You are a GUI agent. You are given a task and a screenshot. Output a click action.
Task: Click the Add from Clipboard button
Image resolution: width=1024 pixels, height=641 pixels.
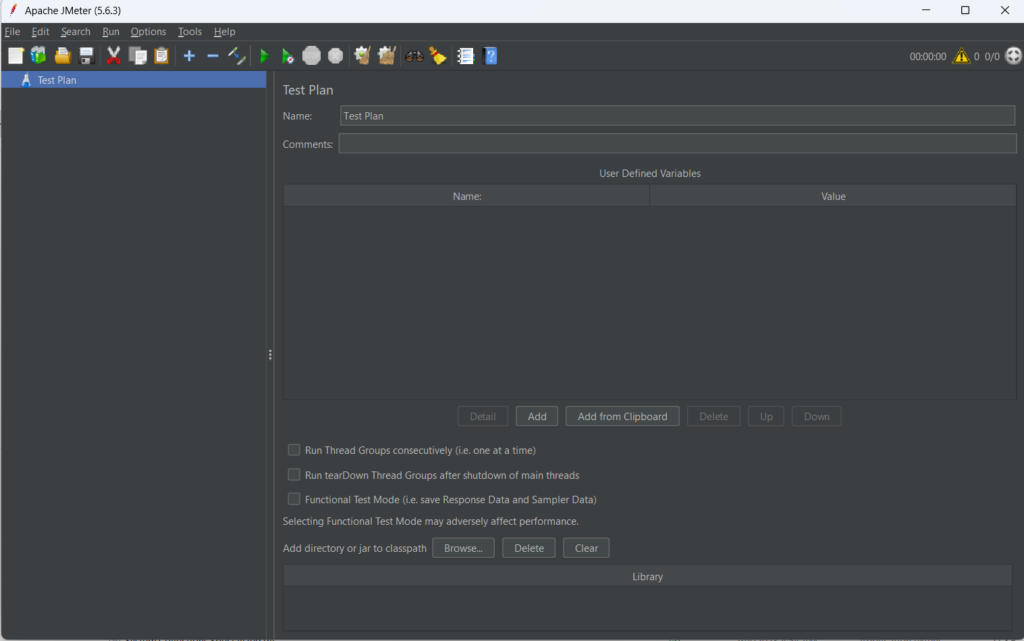click(x=622, y=416)
